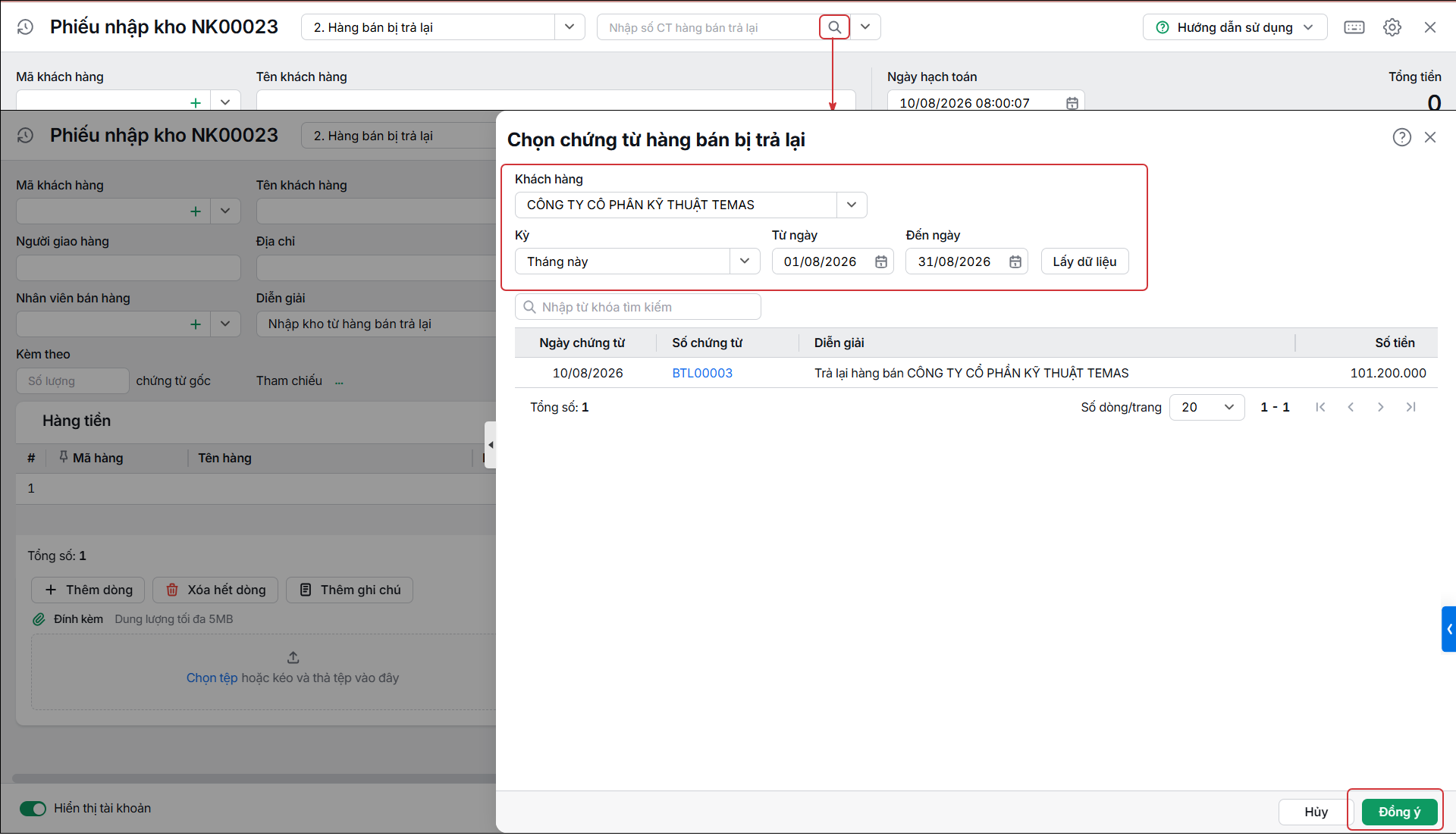
Task: Click the amount 101.200.000
Action: [x=1388, y=373]
